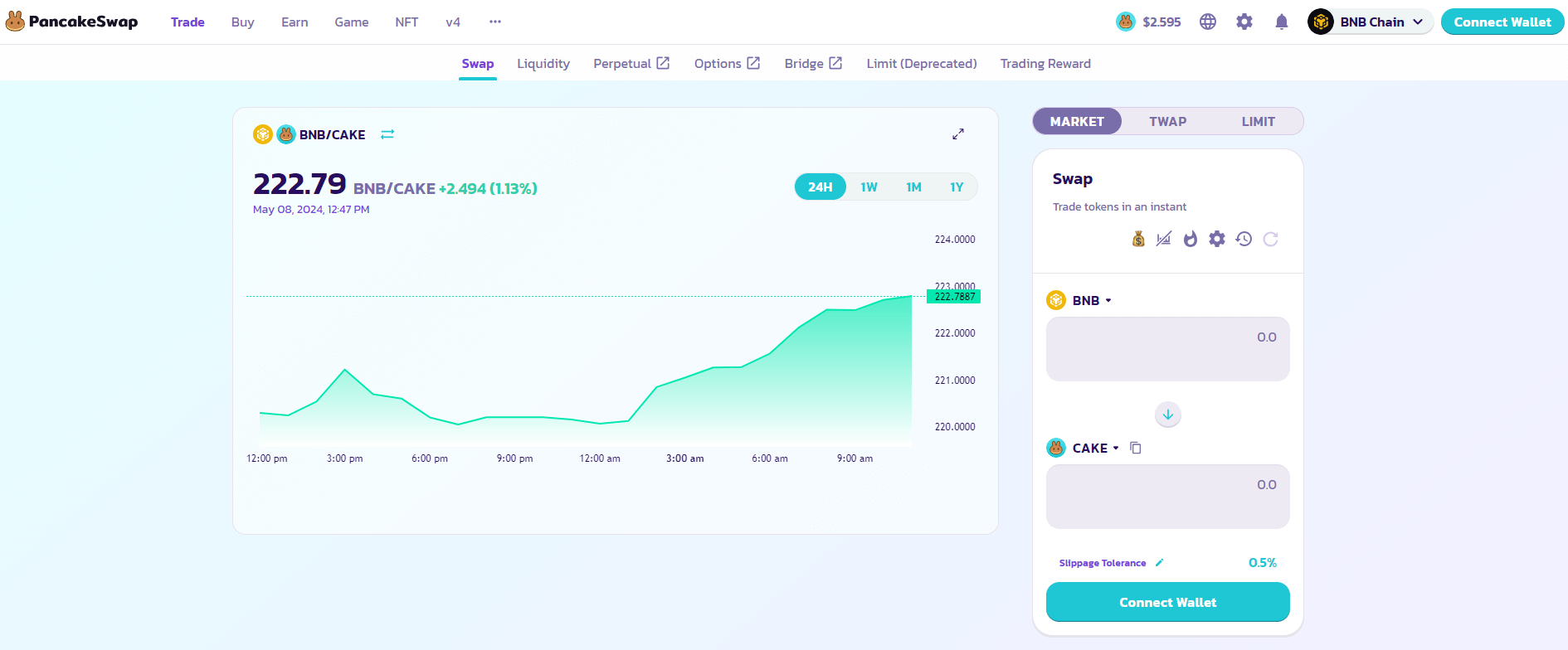1568x650 pixels.
Task: Open recent transactions history icon
Action: point(1244,240)
